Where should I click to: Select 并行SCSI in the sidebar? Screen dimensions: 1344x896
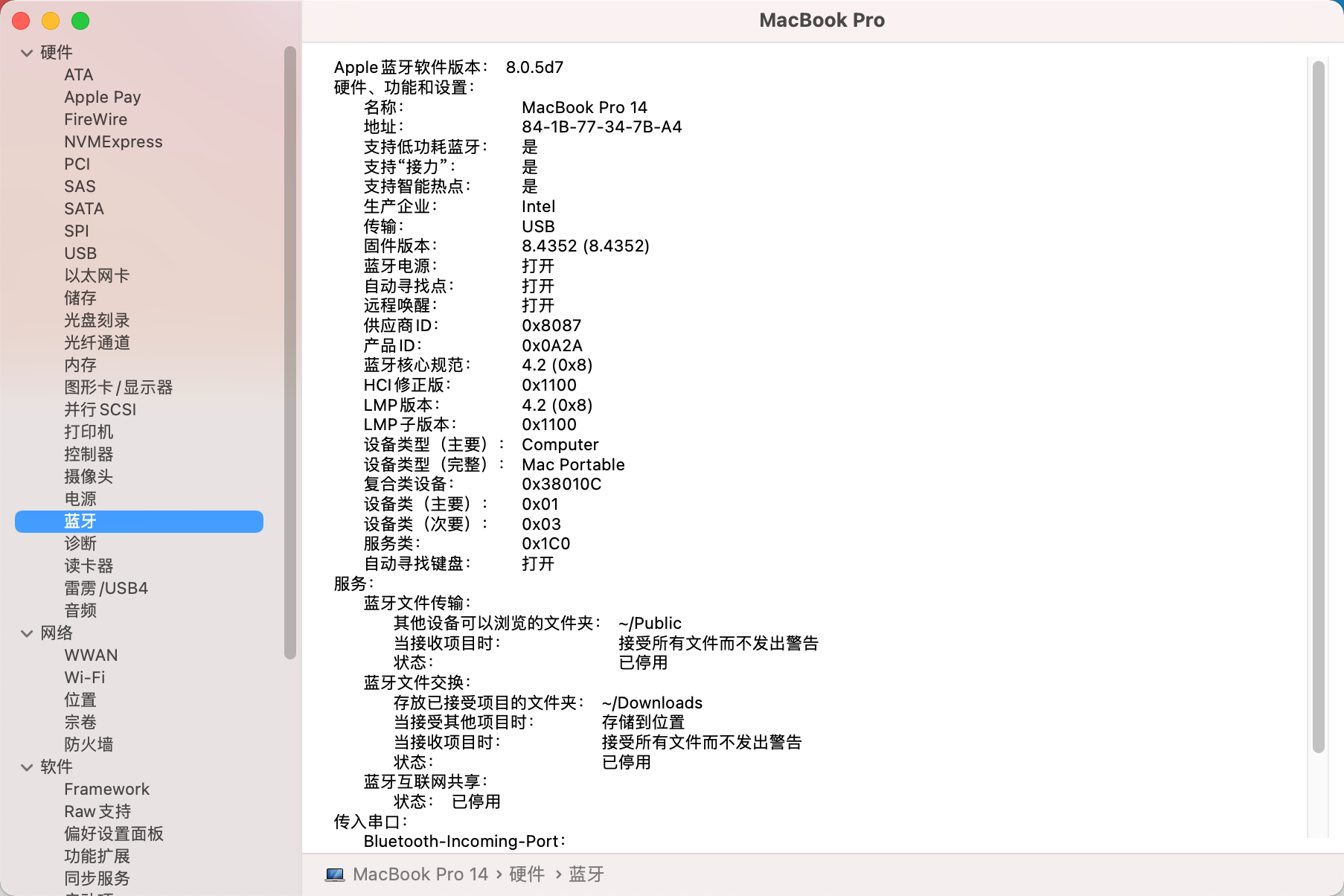click(100, 410)
